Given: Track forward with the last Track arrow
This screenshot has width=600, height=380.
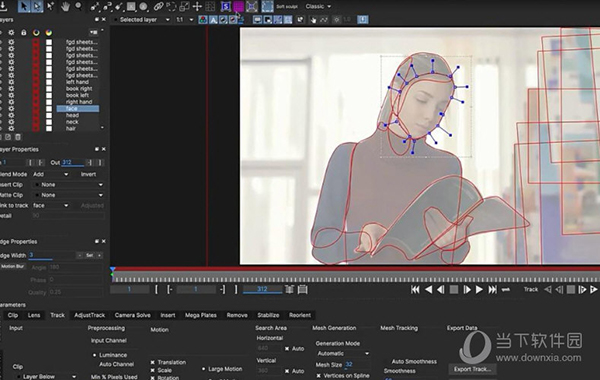Looking at the screenshot, I should pos(594,290).
